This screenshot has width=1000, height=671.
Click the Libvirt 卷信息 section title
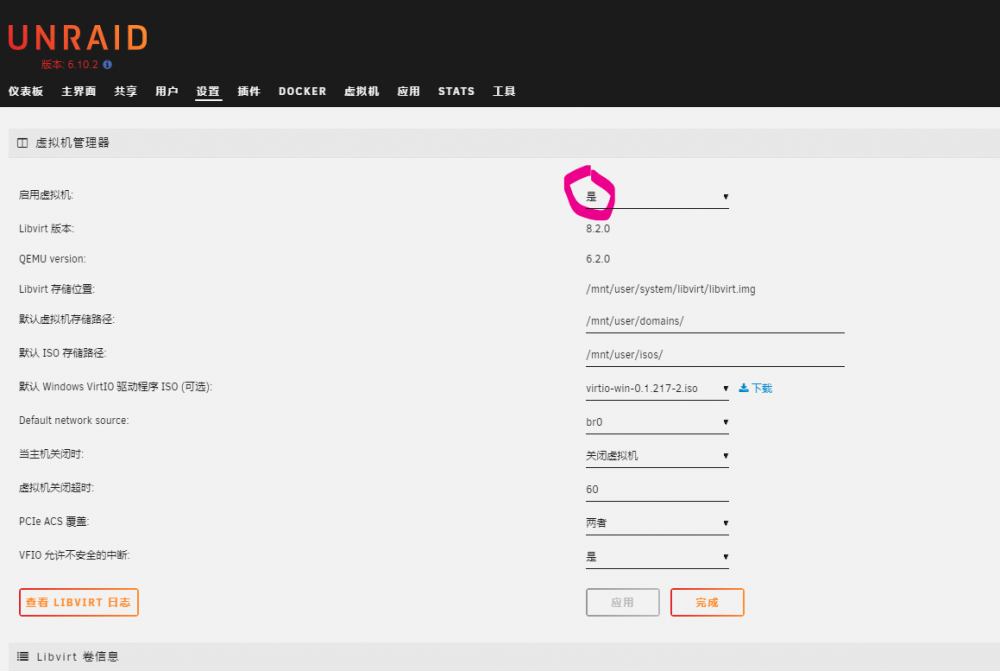(77, 656)
